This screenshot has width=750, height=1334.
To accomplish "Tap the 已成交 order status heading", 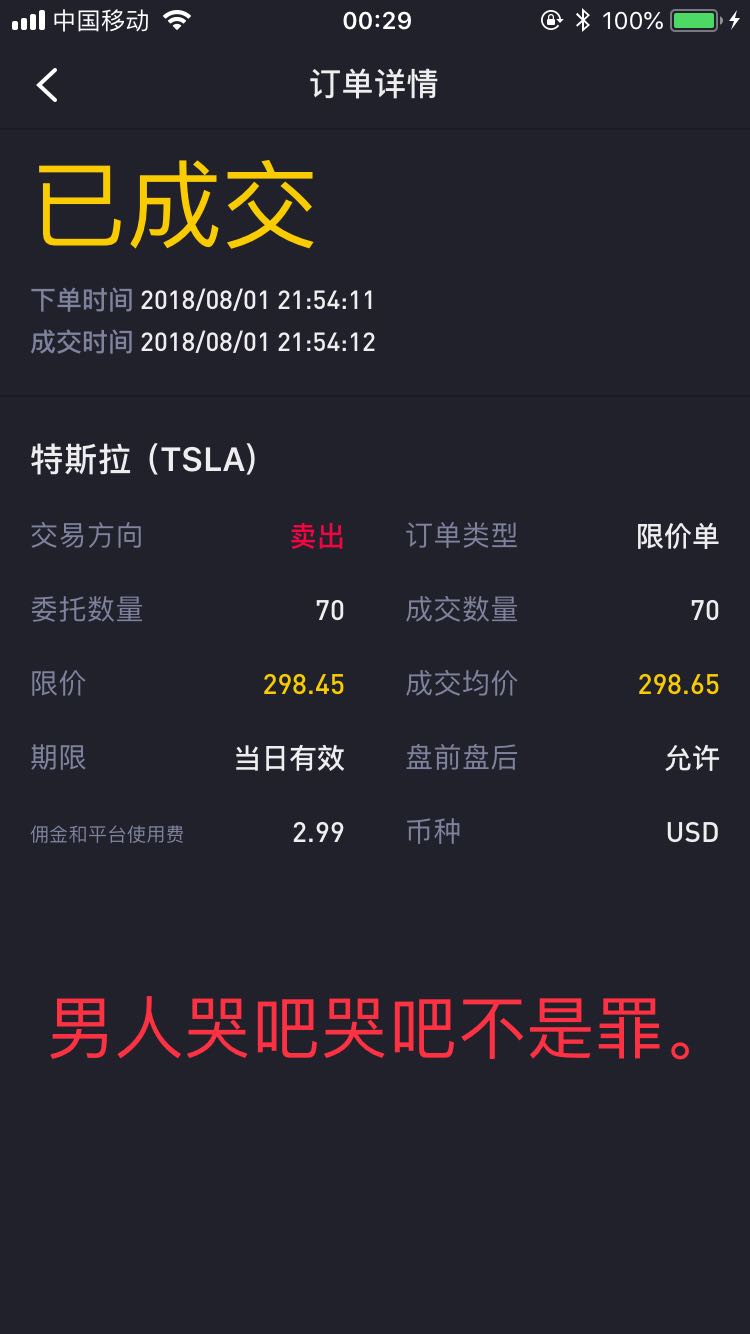I will click(x=176, y=206).
